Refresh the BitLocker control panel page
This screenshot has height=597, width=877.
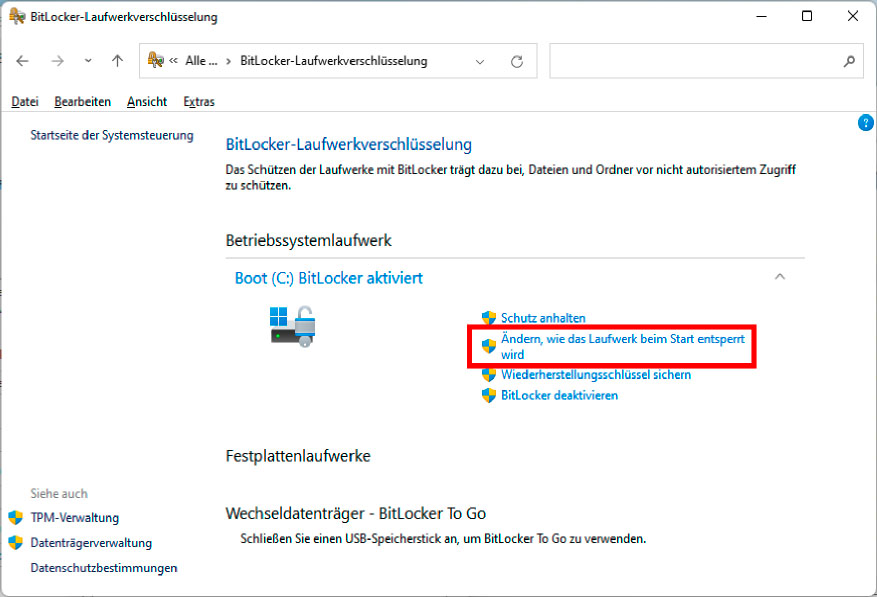[x=517, y=61]
